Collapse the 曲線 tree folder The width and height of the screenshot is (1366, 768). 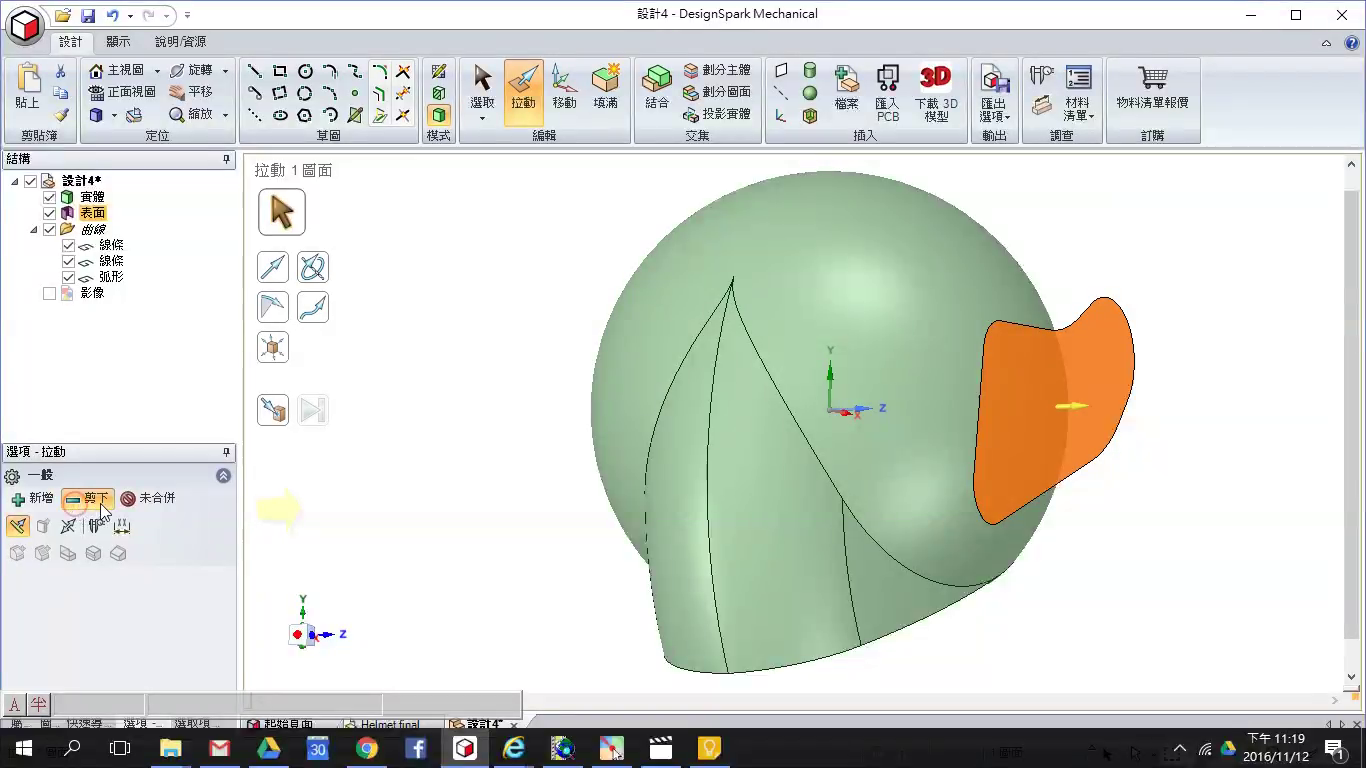click(34, 229)
